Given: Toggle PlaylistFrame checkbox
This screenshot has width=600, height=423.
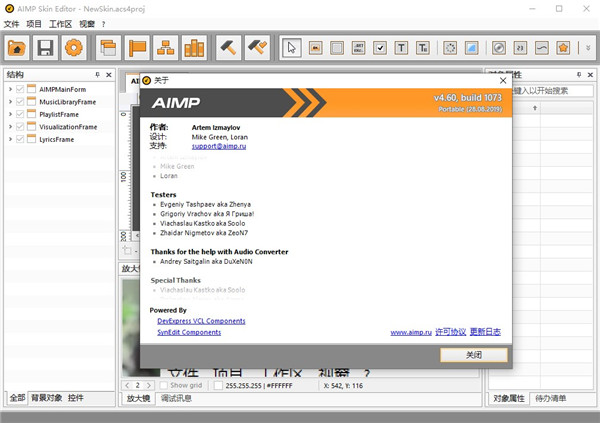Looking at the screenshot, I should pyautogui.click(x=20, y=114).
